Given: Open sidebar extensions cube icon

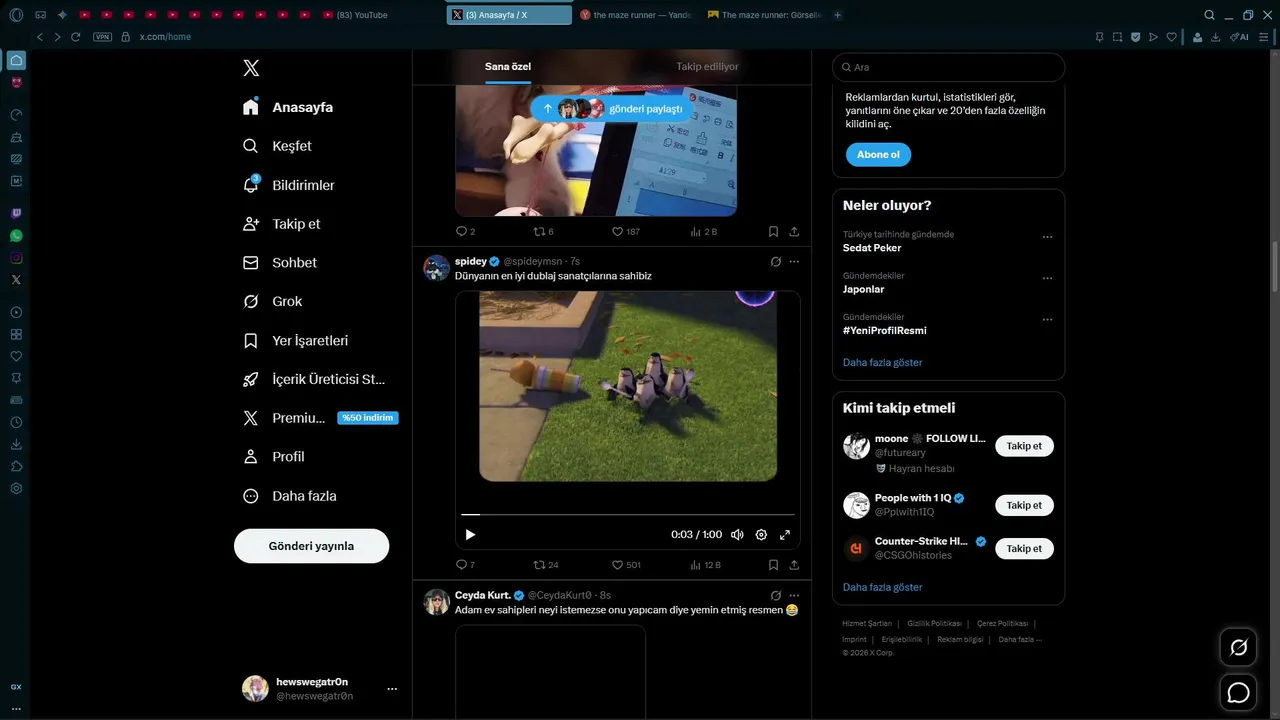Looking at the screenshot, I should tap(16, 467).
